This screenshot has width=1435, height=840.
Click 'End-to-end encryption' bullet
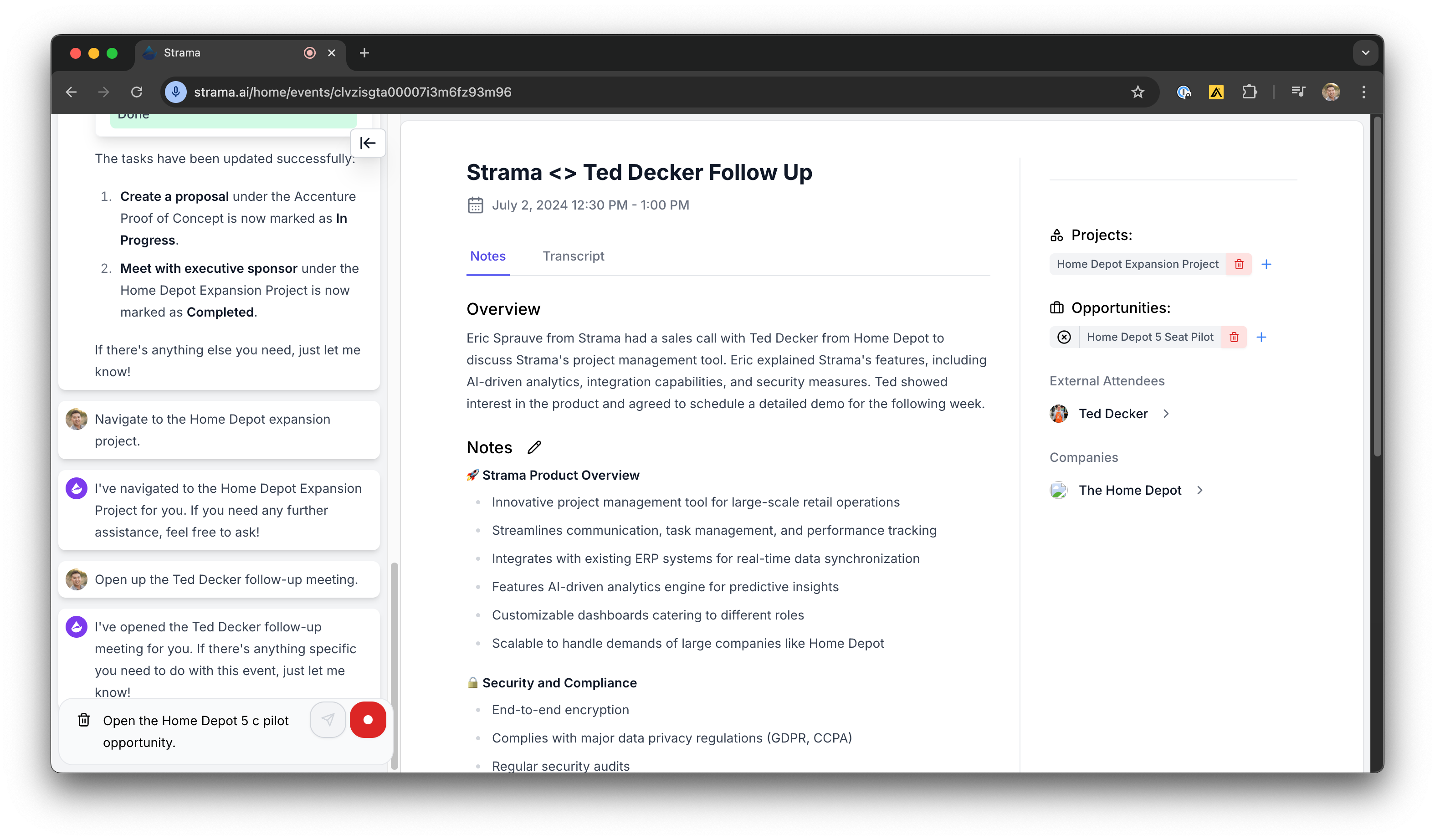560,710
